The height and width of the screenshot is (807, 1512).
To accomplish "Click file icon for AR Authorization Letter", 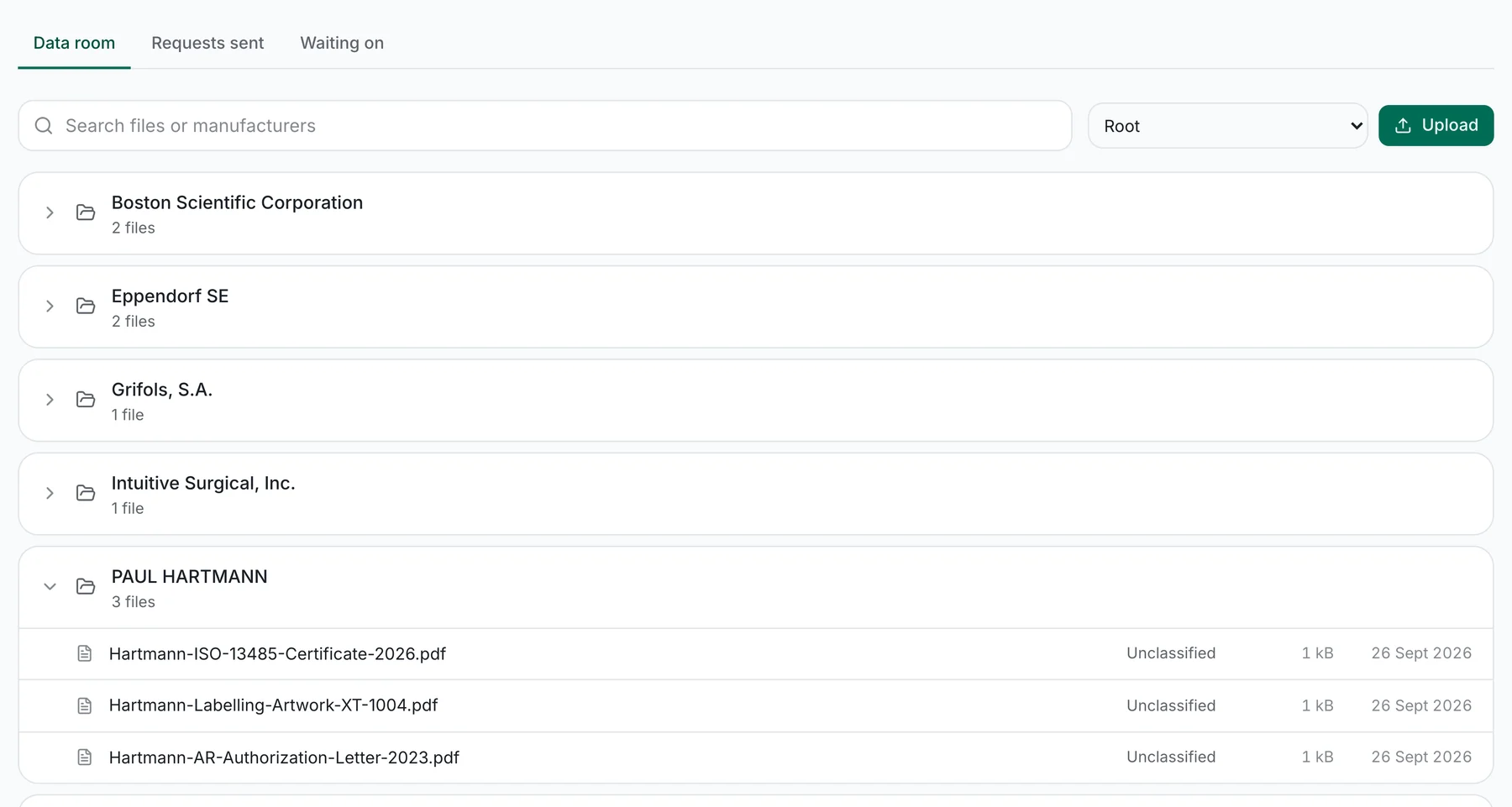I will [x=85, y=757].
